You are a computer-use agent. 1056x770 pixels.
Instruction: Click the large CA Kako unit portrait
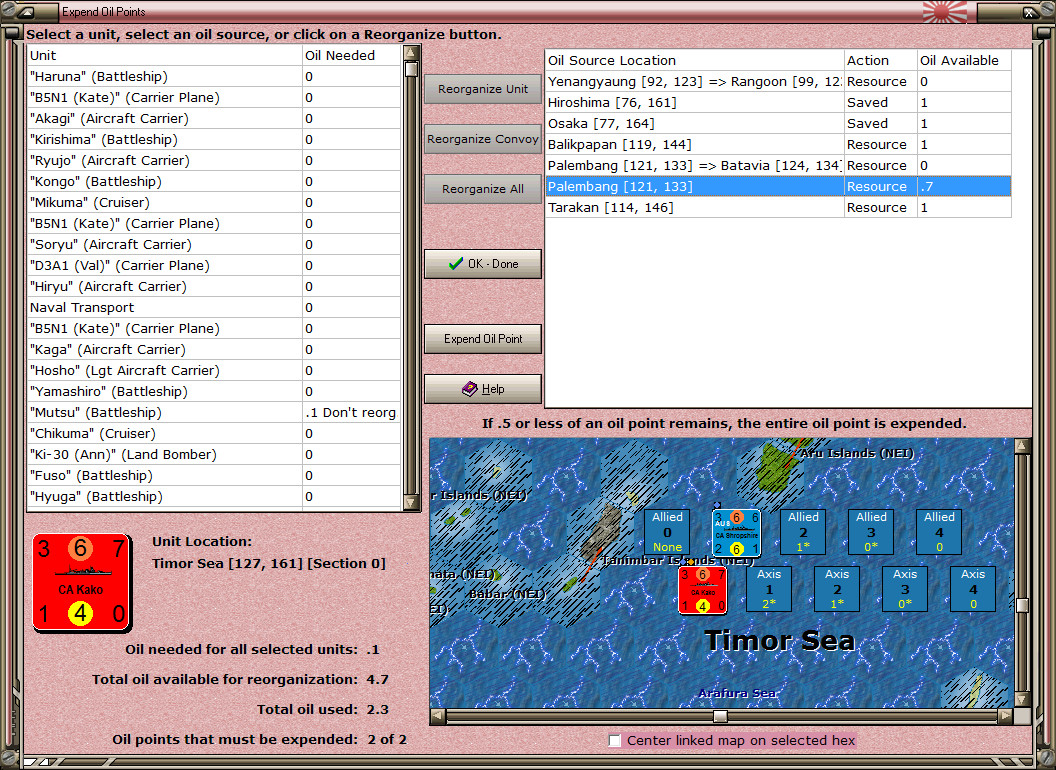coord(81,582)
